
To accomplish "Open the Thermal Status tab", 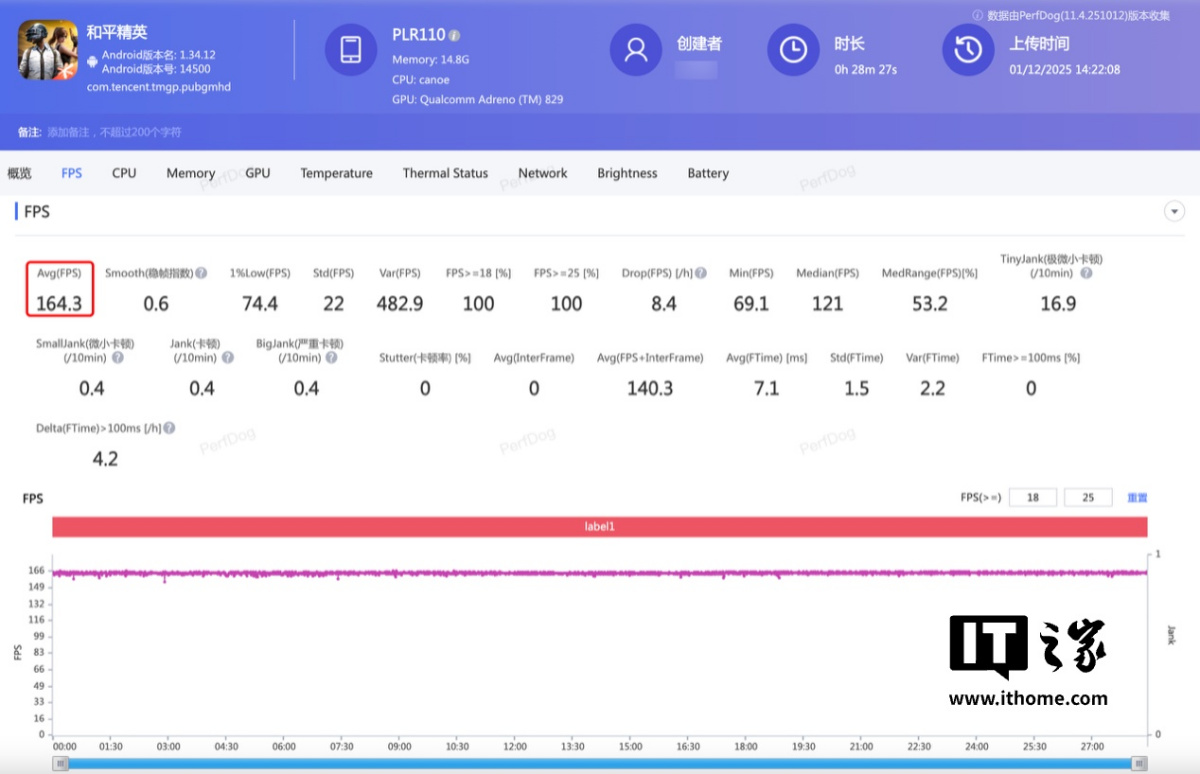I will pyautogui.click(x=445, y=173).
